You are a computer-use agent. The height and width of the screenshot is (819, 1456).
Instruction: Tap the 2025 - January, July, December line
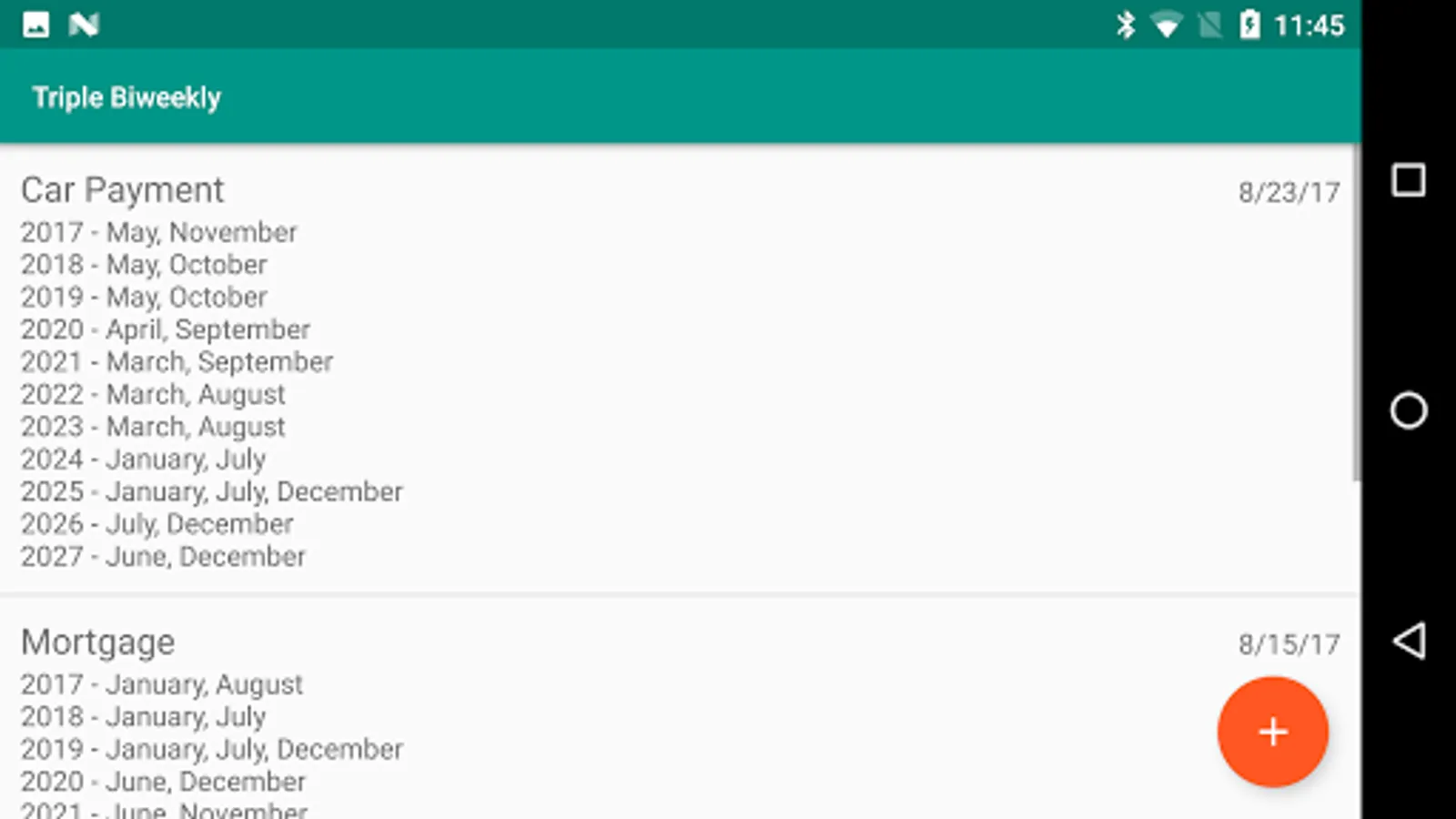211,491
